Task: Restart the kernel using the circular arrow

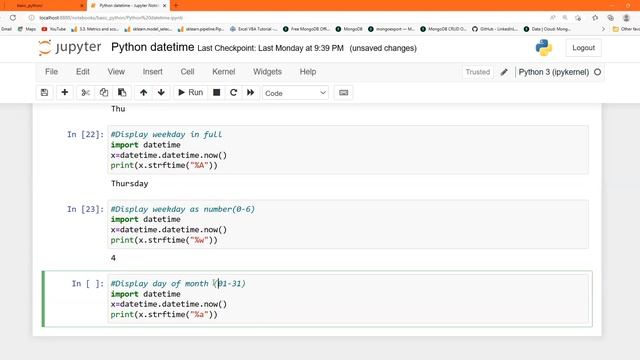Action: click(233, 93)
